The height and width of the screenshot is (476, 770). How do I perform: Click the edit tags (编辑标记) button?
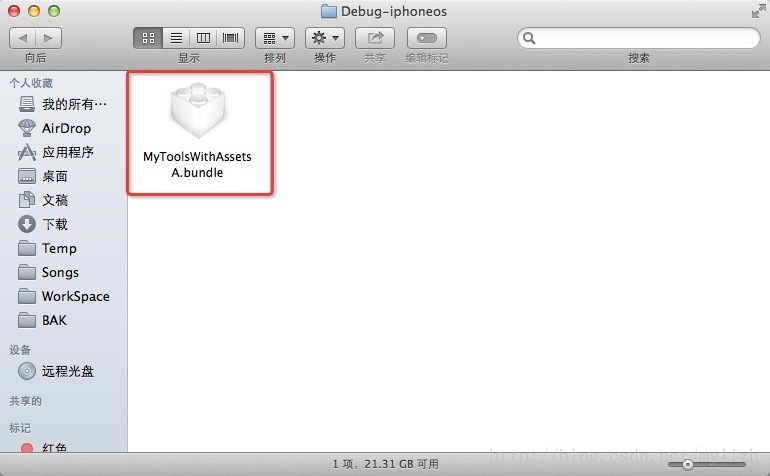point(427,38)
